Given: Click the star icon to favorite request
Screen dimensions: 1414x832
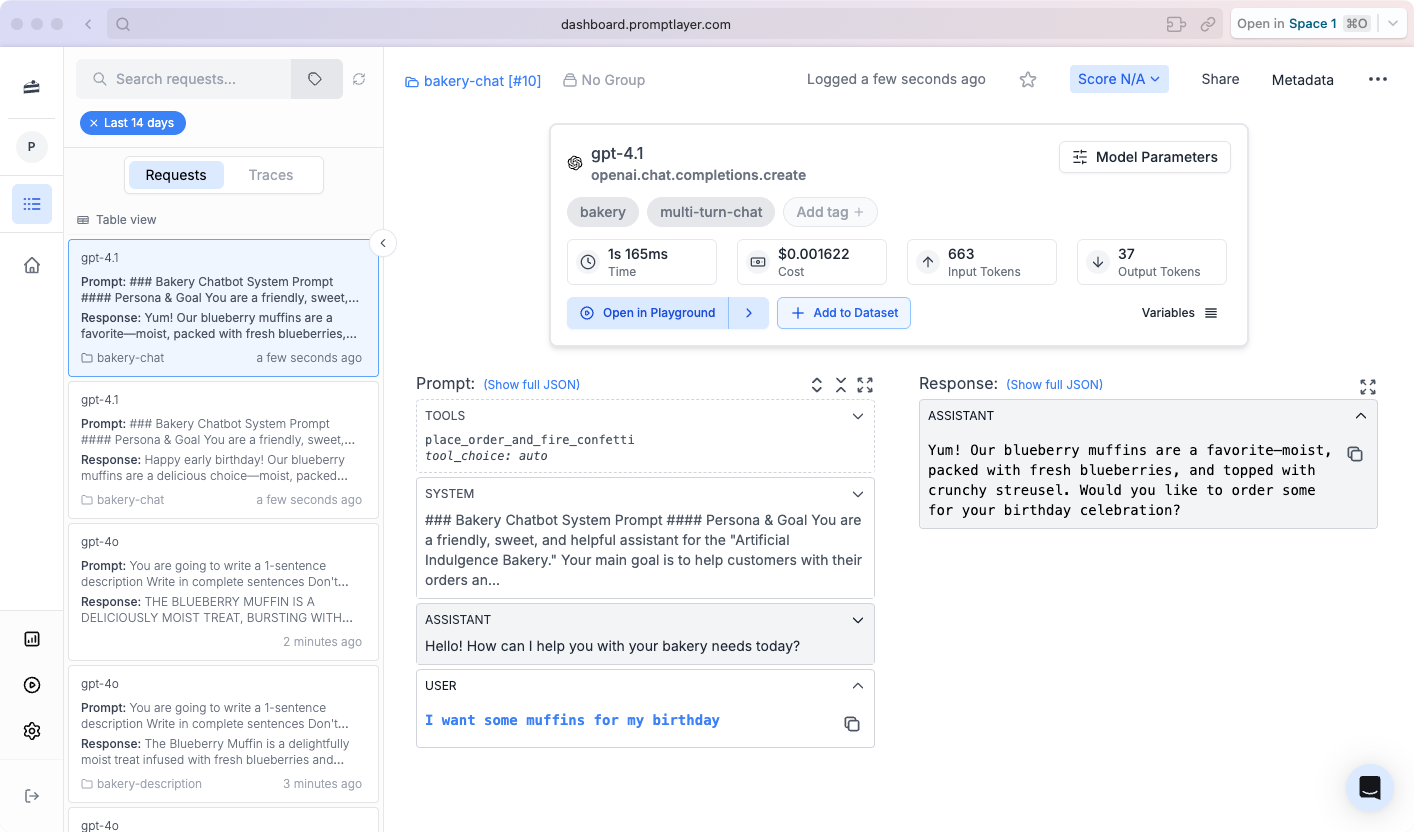Looking at the screenshot, I should [1027, 80].
